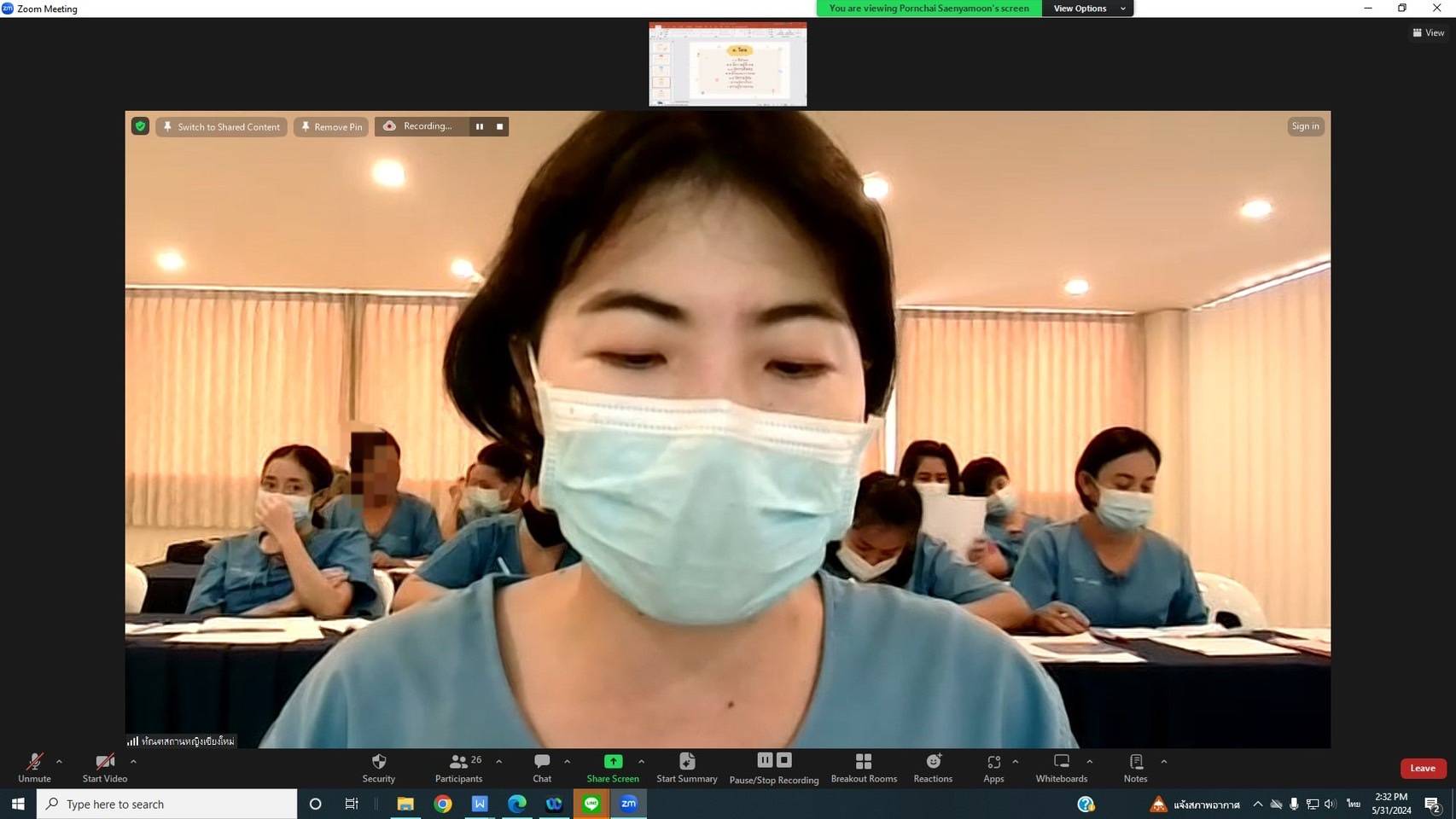Viewport: 1456px width, 819px height.
Task: Expand the audio options arrow beside Unmute
Action: click(x=59, y=761)
